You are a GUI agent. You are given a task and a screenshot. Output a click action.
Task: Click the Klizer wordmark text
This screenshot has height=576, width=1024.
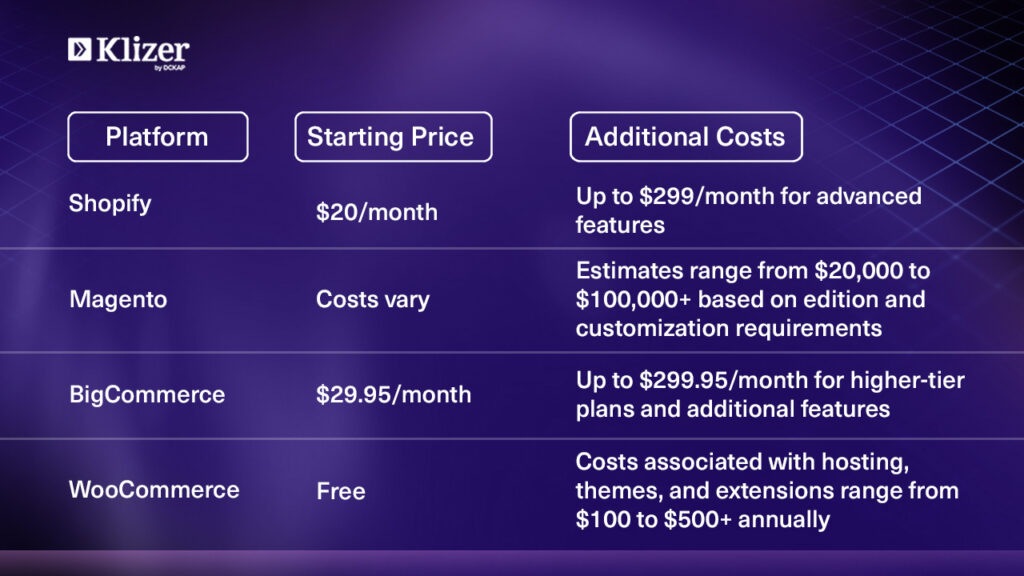click(141, 49)
